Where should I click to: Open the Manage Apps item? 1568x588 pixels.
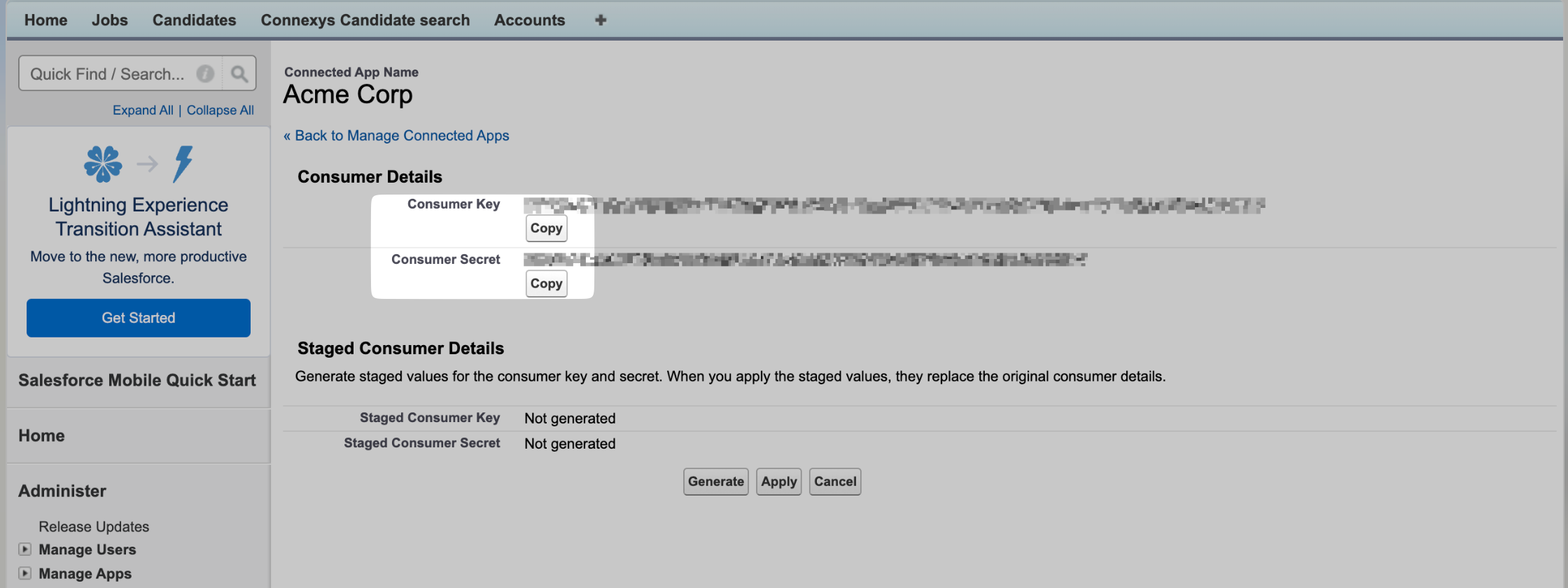point(85,573)
